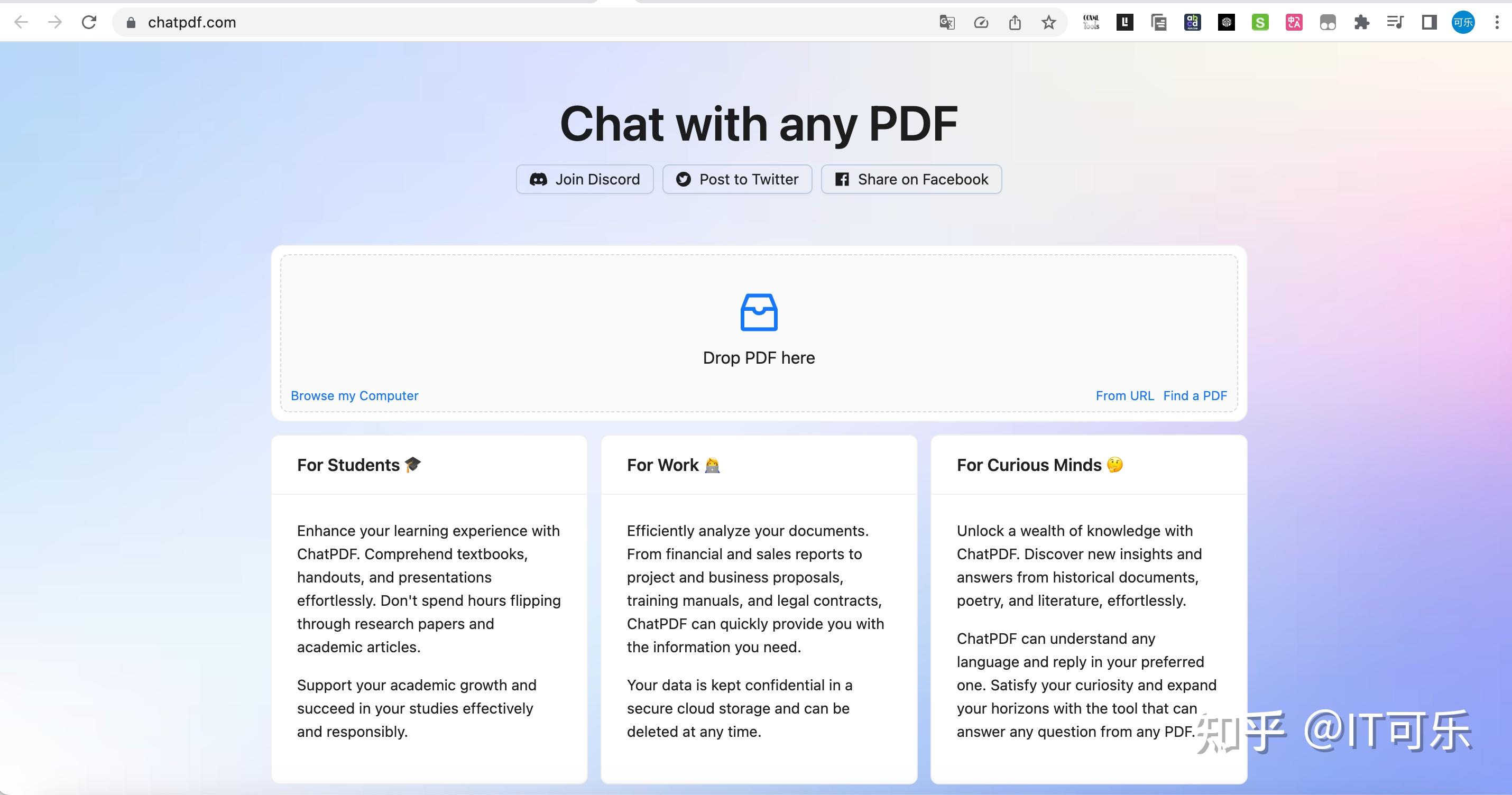The image size is (1512, 795).
Task: Open the Chrome three-dot menu
Action: pos(1497,22)
